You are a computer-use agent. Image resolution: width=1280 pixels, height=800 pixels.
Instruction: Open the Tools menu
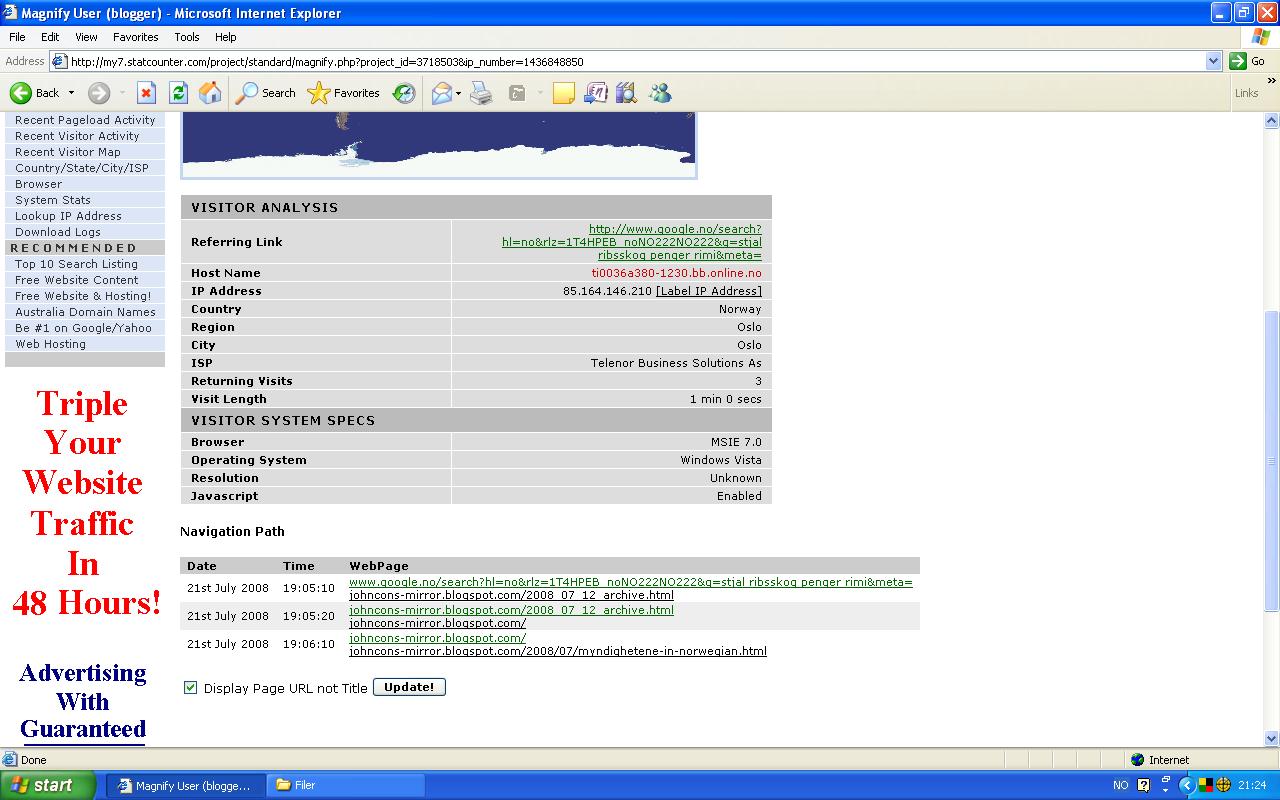coord(187,37)
